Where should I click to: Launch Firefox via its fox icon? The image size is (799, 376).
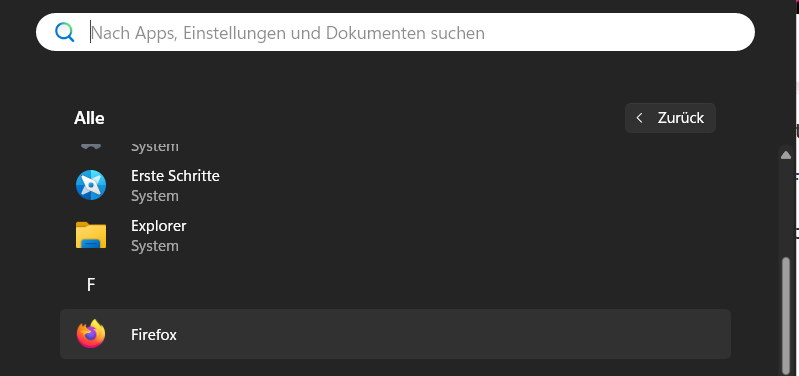click(x=91, y=334)
